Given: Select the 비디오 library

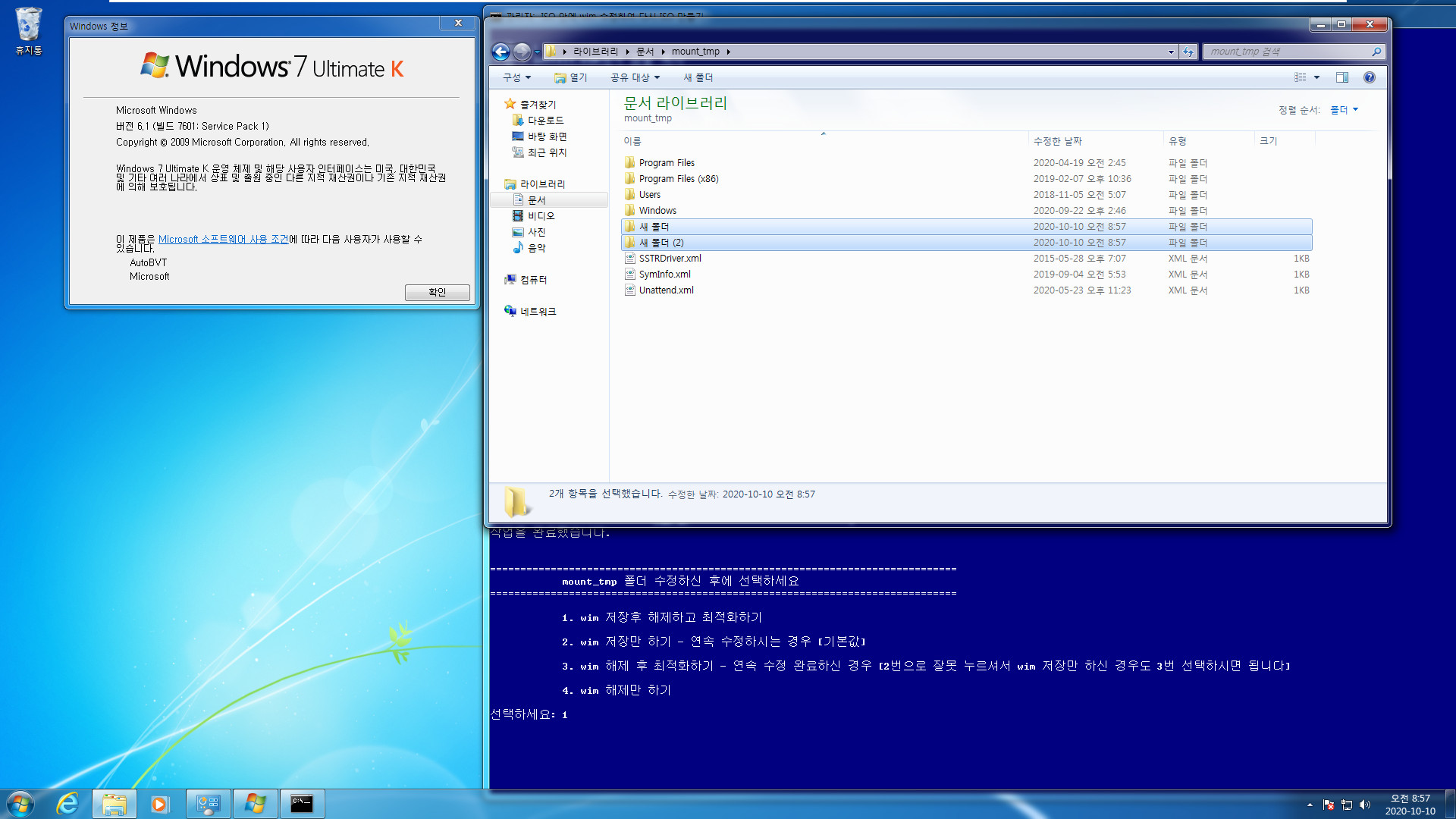Looking at the screenshot, I should click(x=541, y=216).
